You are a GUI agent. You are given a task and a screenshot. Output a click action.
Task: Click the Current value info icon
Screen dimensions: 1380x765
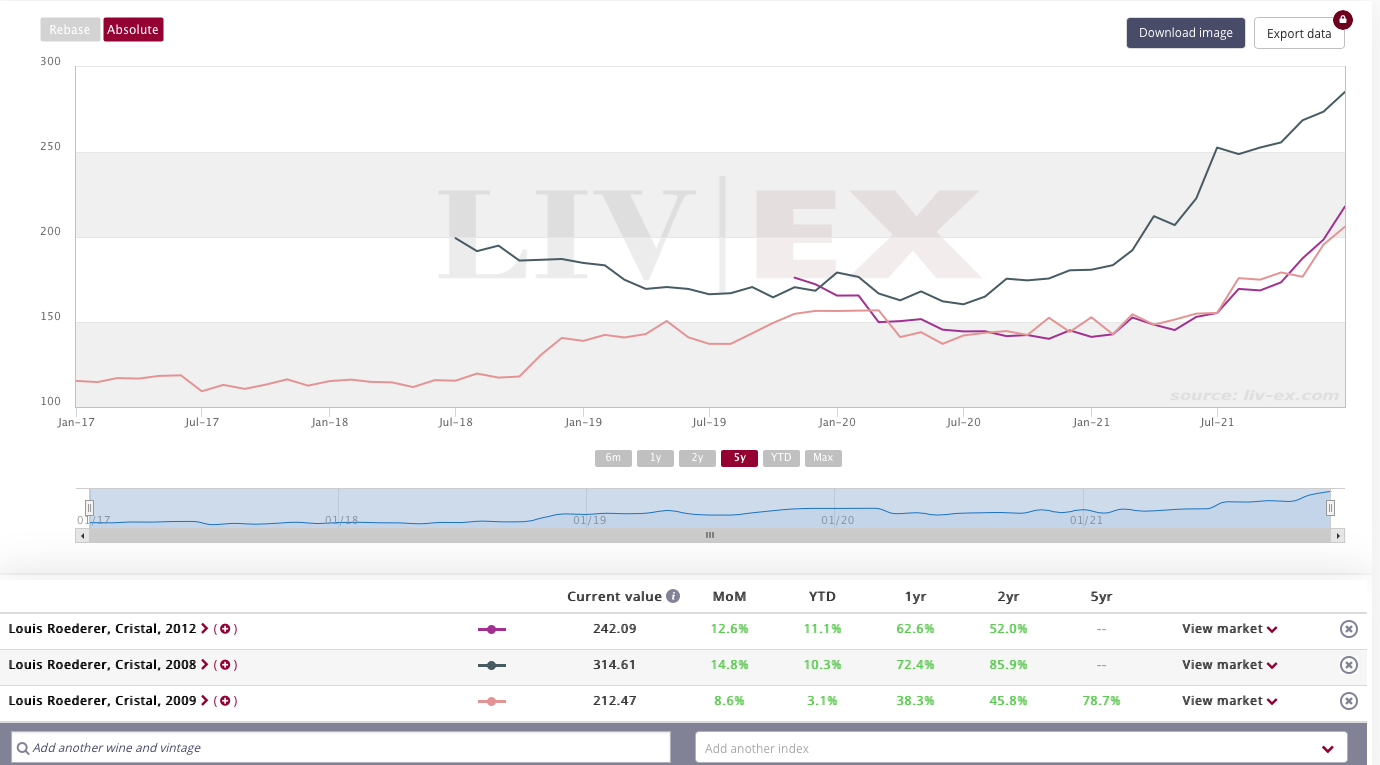pyautogui.click(x=673, y=596)
